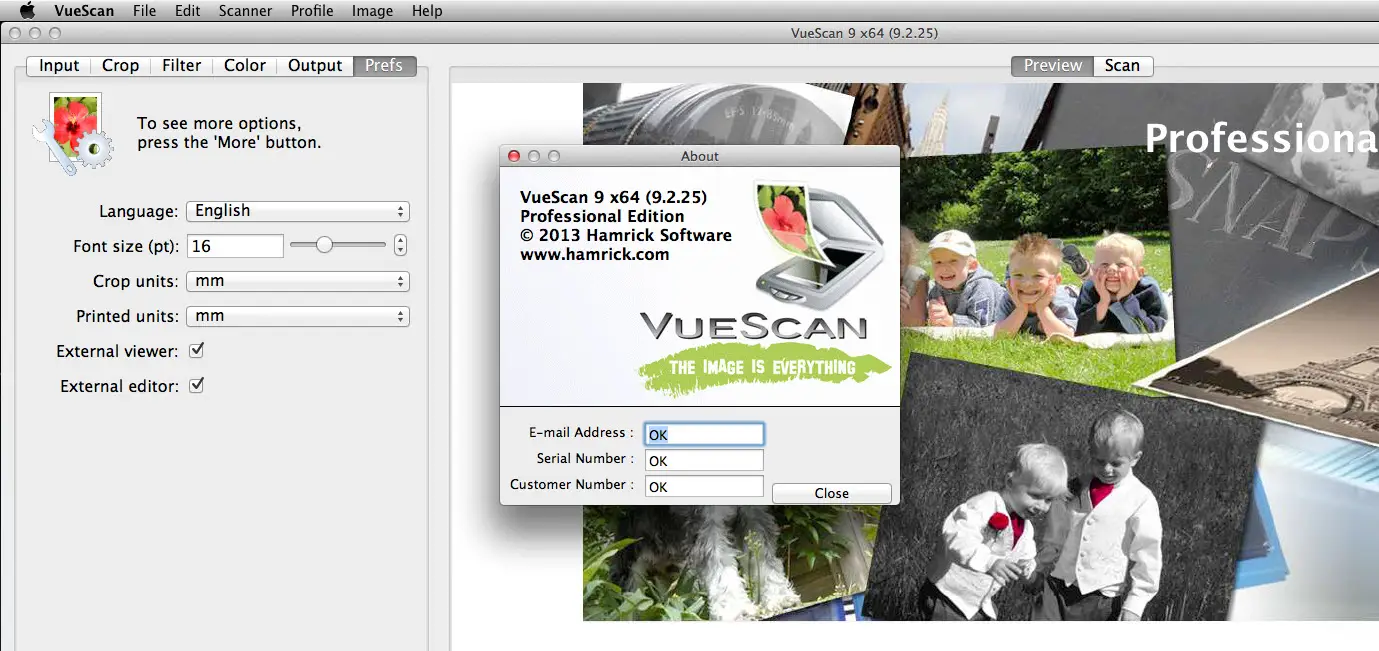
Task: Open the Language dropdown
Action: [x=298, y=211]
